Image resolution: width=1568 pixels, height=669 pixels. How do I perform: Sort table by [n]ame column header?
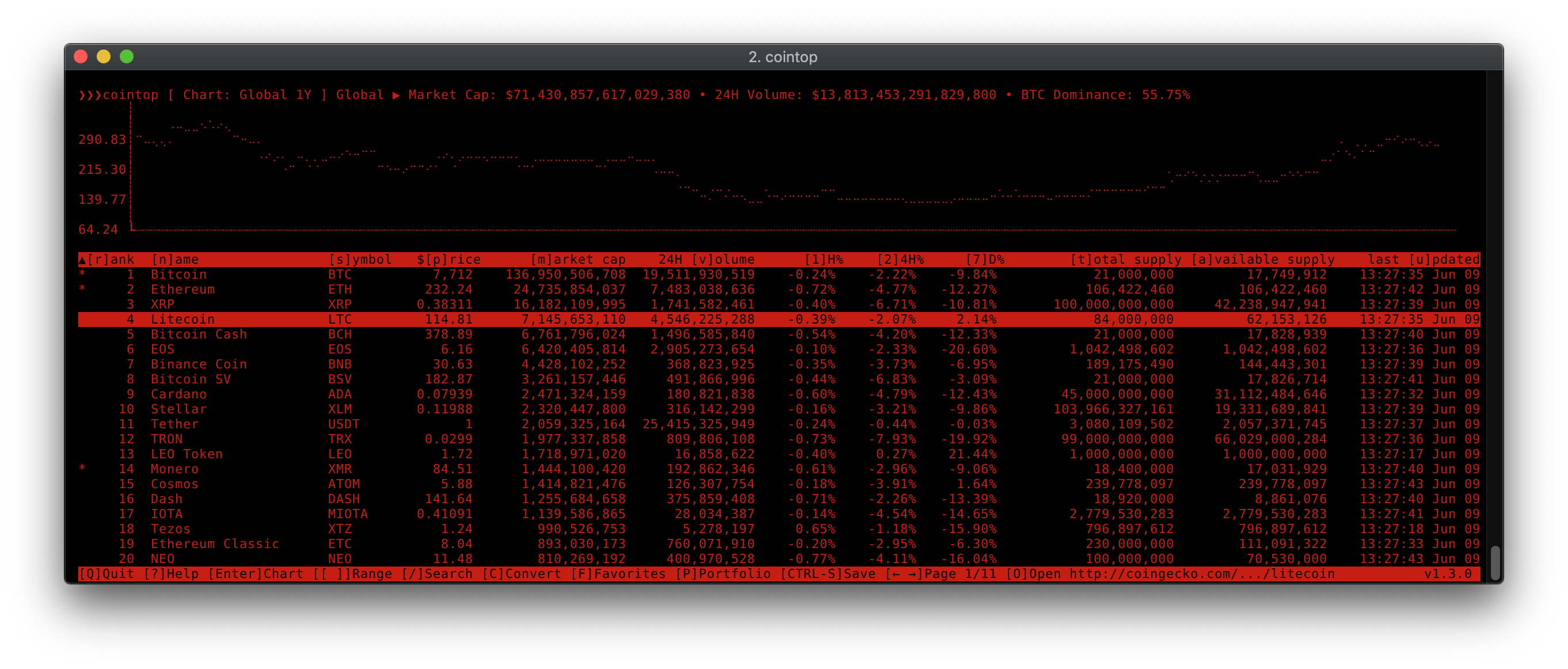(x=174, y=259)
